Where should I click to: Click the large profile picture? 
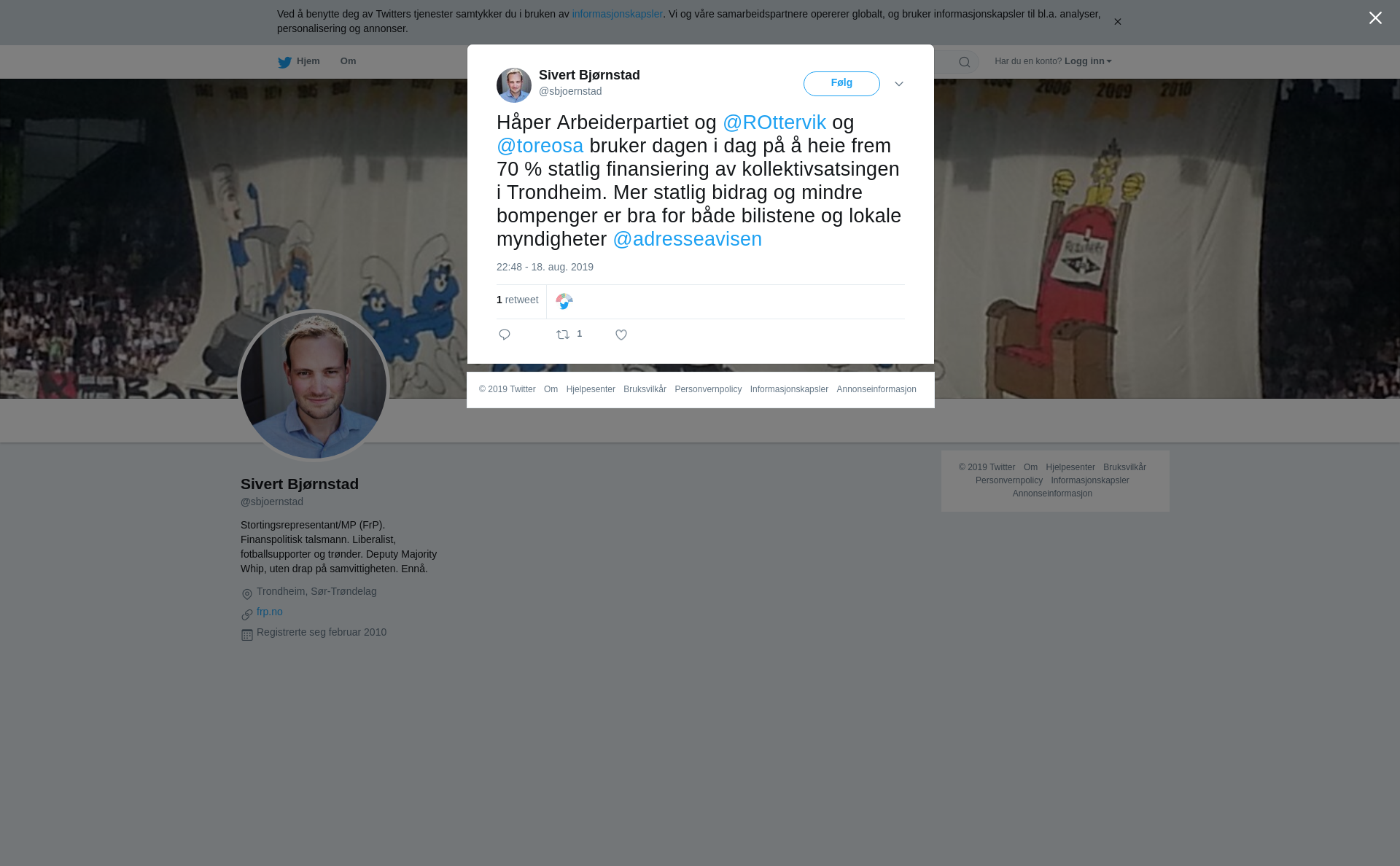314,386
